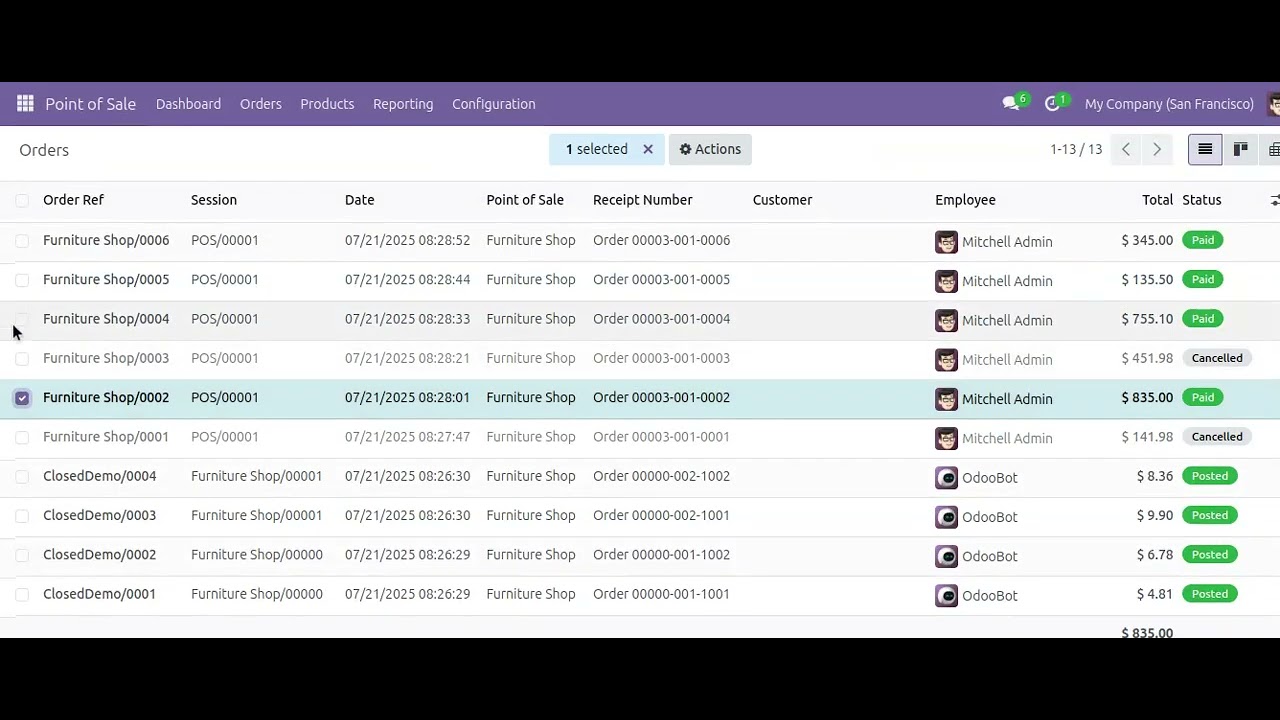Toggle select-all checkbox in header
1280x720 pixels.
pyautogui.click(x=22, y=200)
